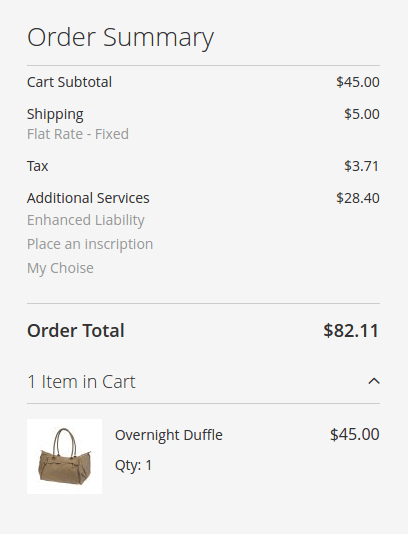Collapse the items in cart chevron
Screen dimensions: 408x534
coord(374,381)
